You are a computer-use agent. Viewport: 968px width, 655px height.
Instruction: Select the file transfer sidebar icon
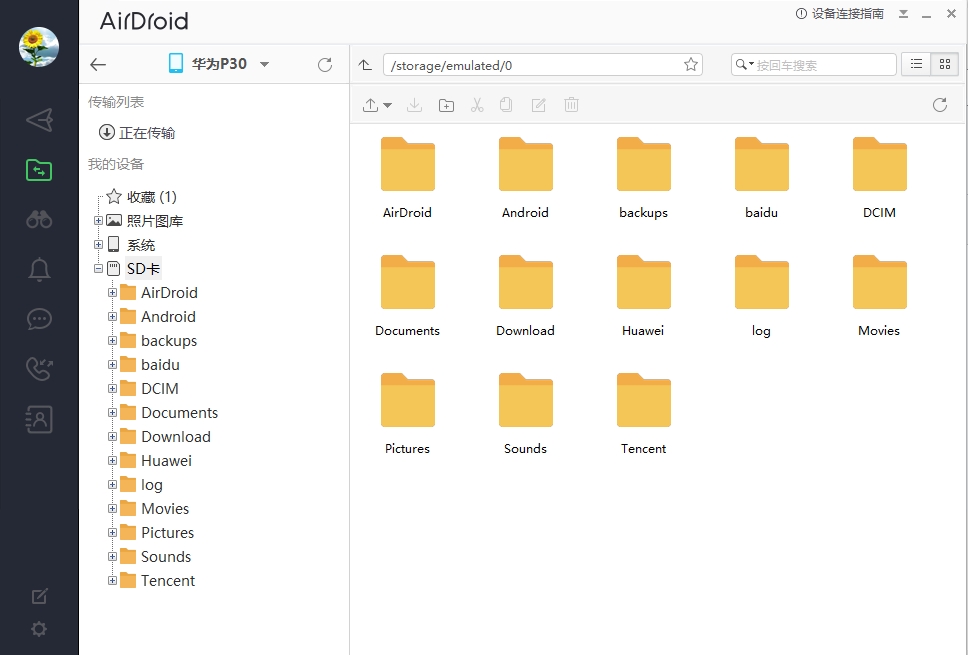39,170
